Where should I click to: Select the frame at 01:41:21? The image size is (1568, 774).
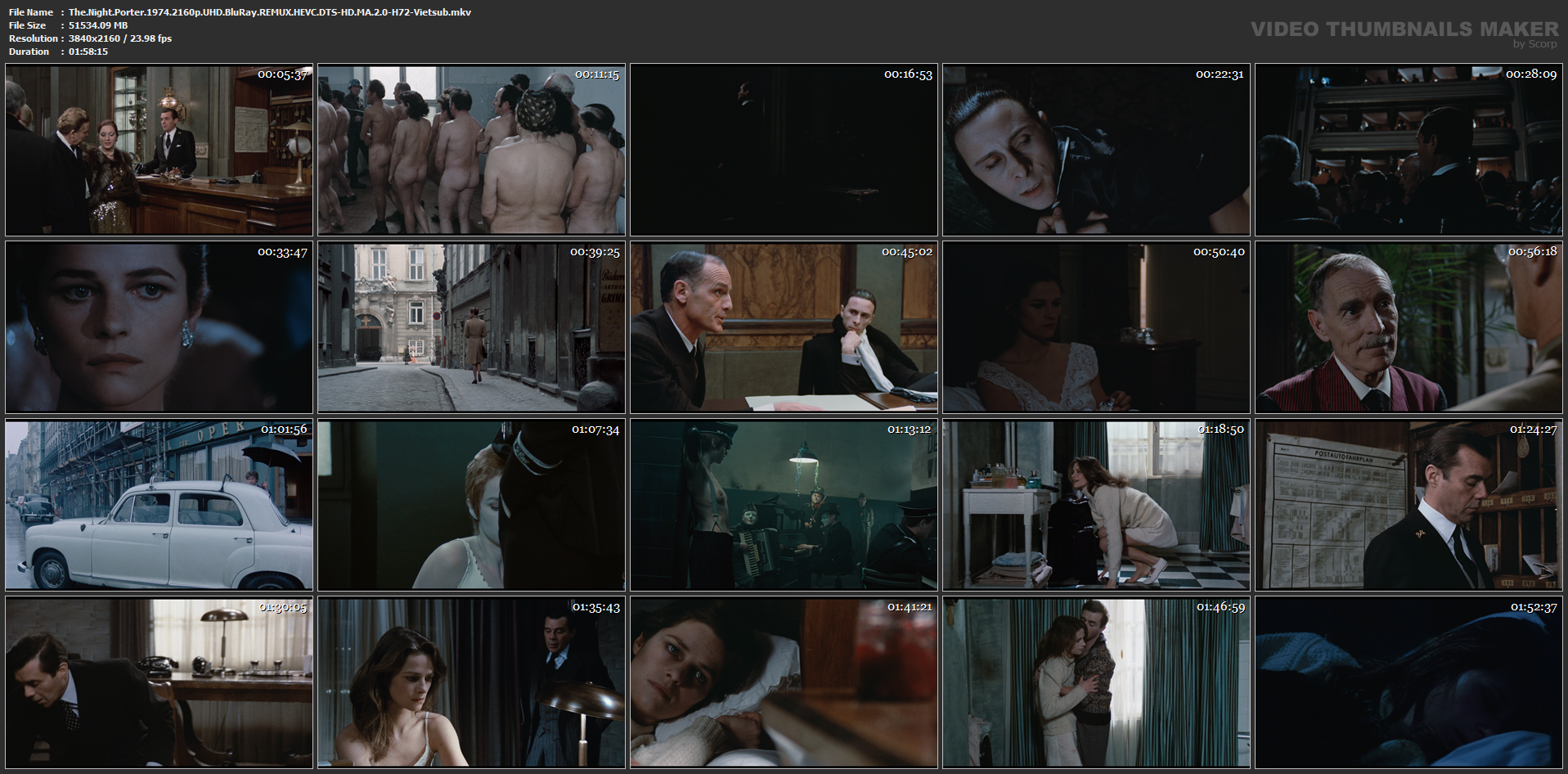pos(784,682)
